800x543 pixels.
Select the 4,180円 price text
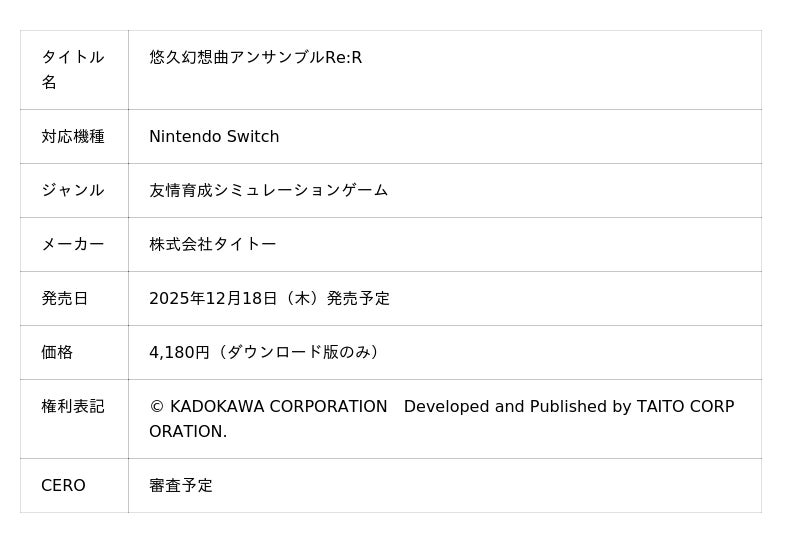(x=179, y=353)
